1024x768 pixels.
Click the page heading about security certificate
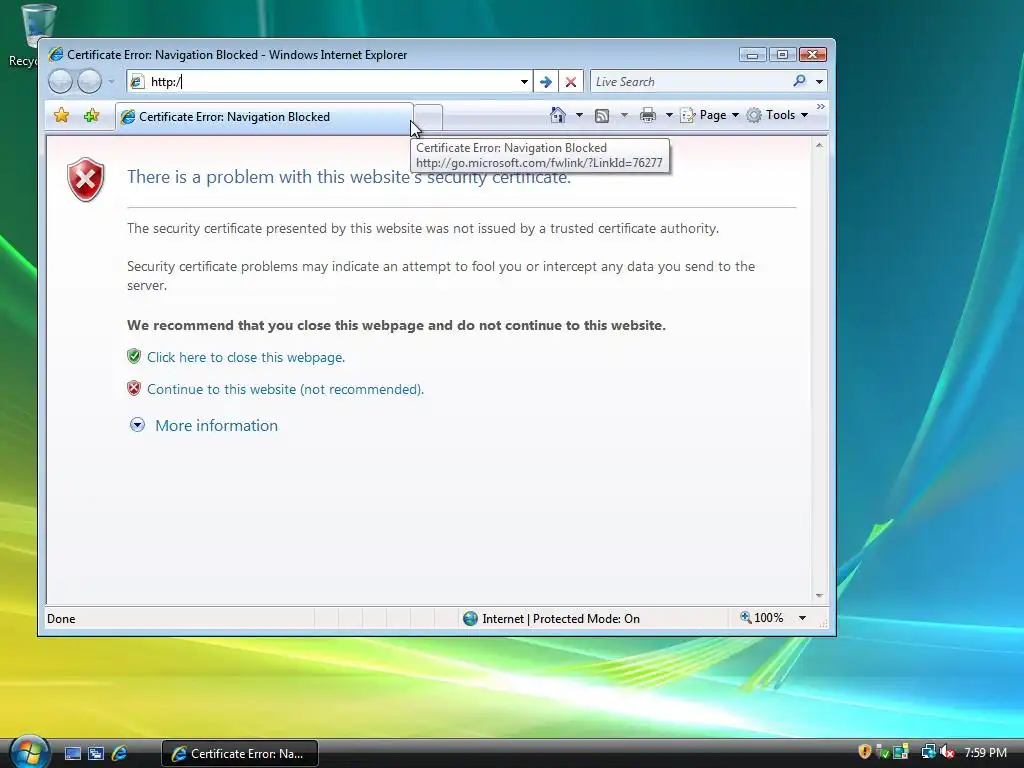pyautogui.click(x=349, y=177)
